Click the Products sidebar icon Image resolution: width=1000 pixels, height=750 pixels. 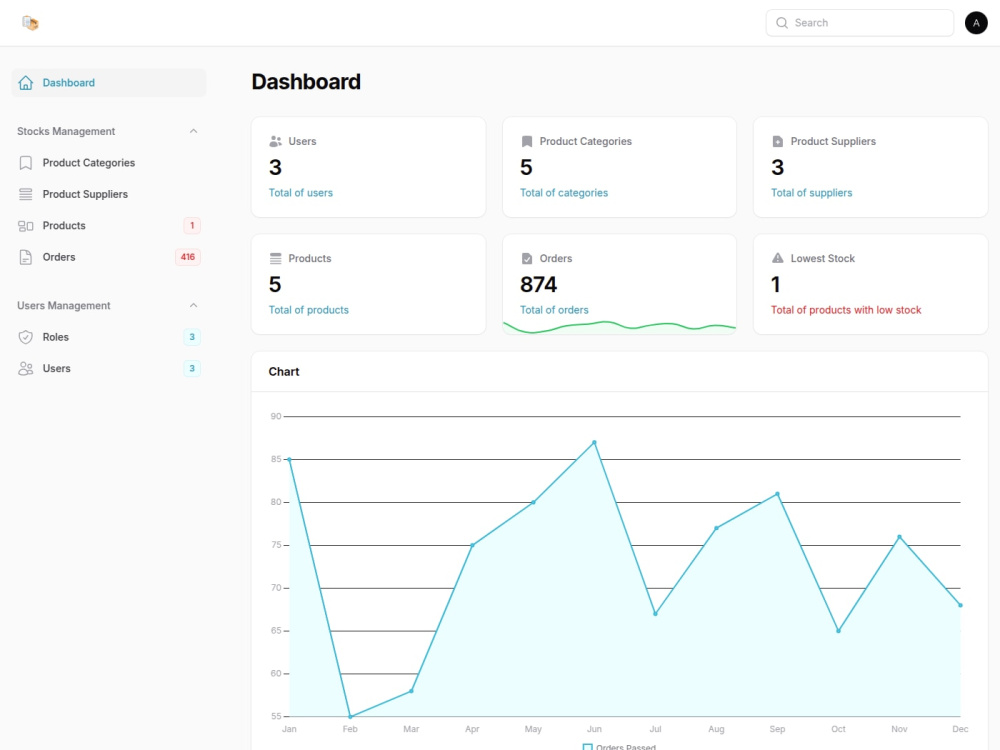pyautogui.click(x=26, y=226)
